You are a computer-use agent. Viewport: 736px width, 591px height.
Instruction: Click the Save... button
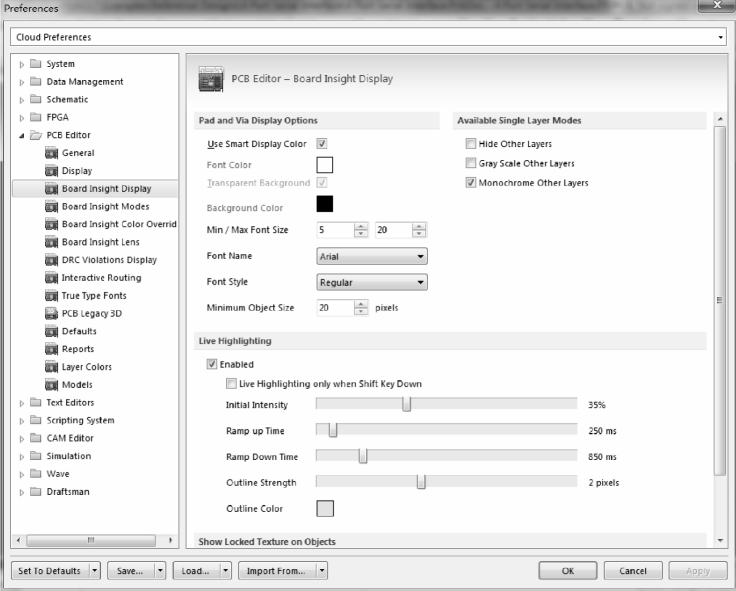130,571
